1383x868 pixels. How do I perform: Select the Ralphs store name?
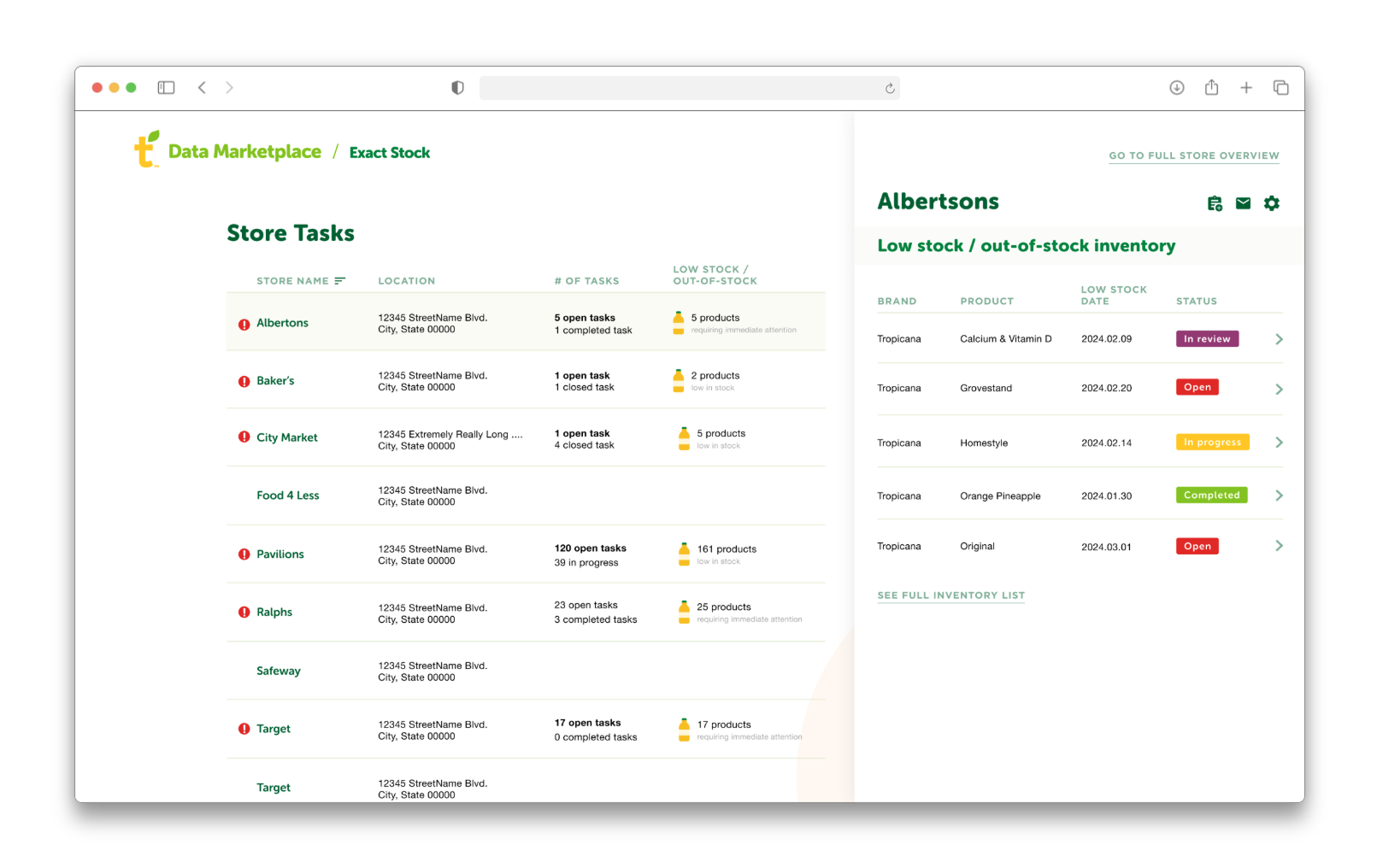point(274,613)
